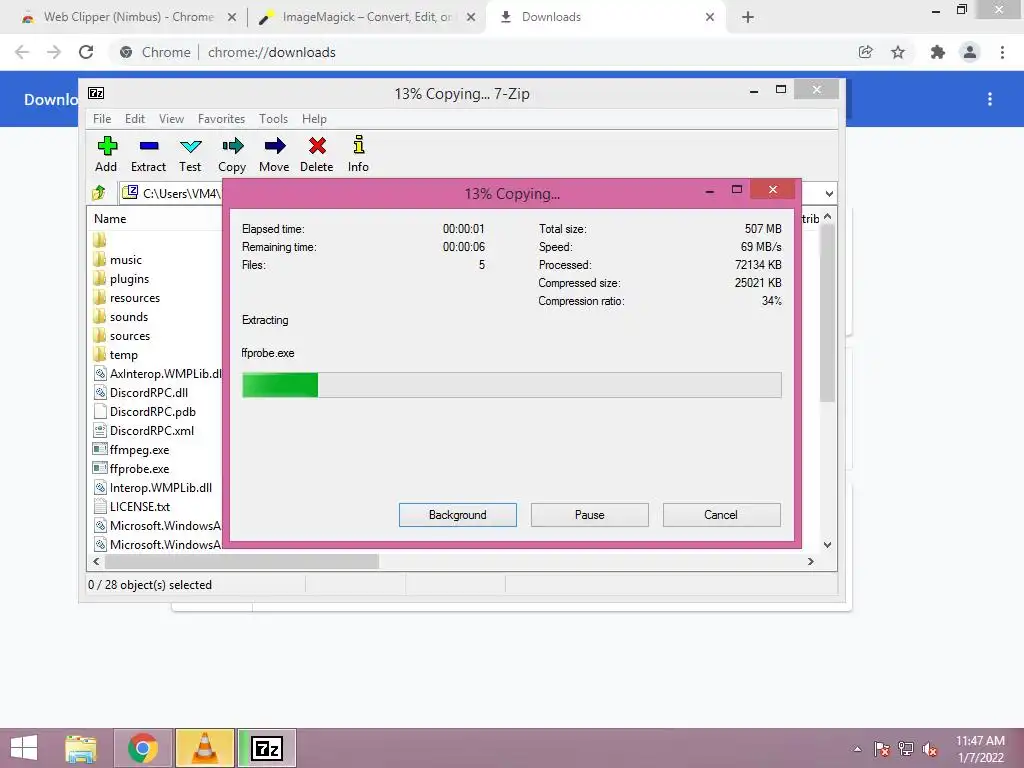The image size is (1024, 768).
Task: Open the Chrome profile avatar
Action: 970,52
